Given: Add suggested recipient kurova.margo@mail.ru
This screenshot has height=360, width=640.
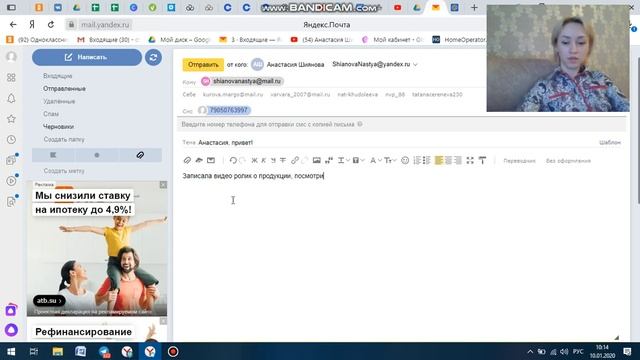Looking at the screenshot, I should click(x=233, y=94).
